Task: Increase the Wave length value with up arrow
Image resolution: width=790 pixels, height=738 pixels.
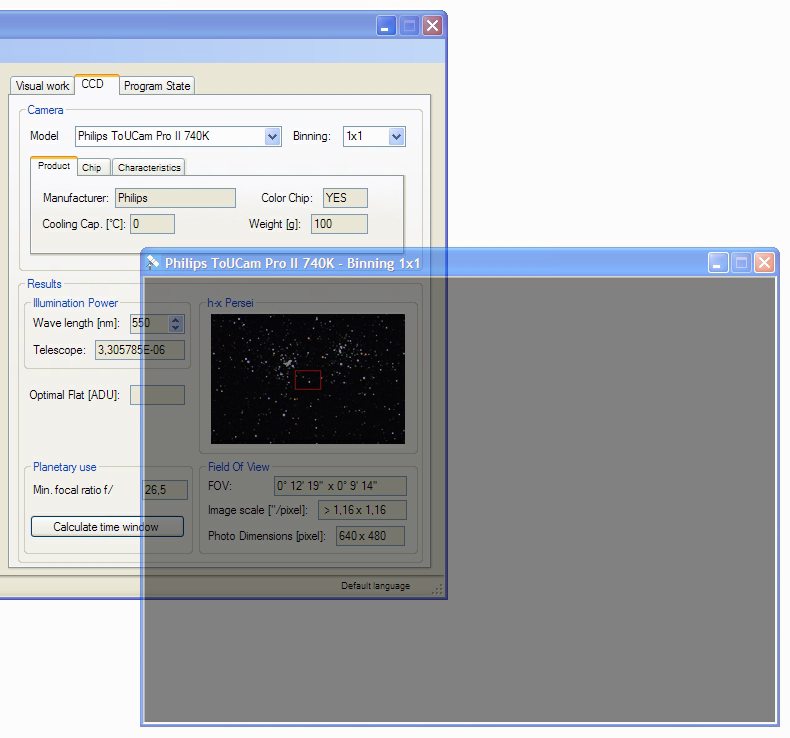Action: [x=175, y=319]
